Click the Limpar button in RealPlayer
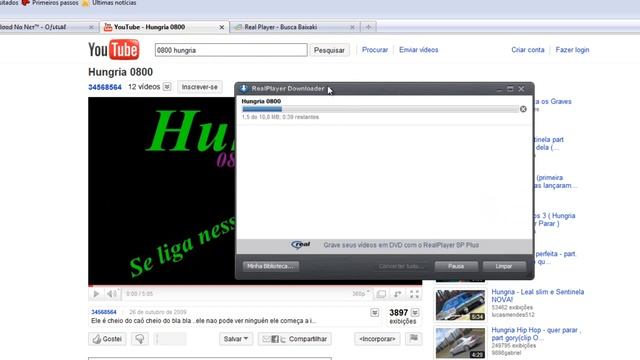Viewport: 640px width, 360px height. click(504, 266)
